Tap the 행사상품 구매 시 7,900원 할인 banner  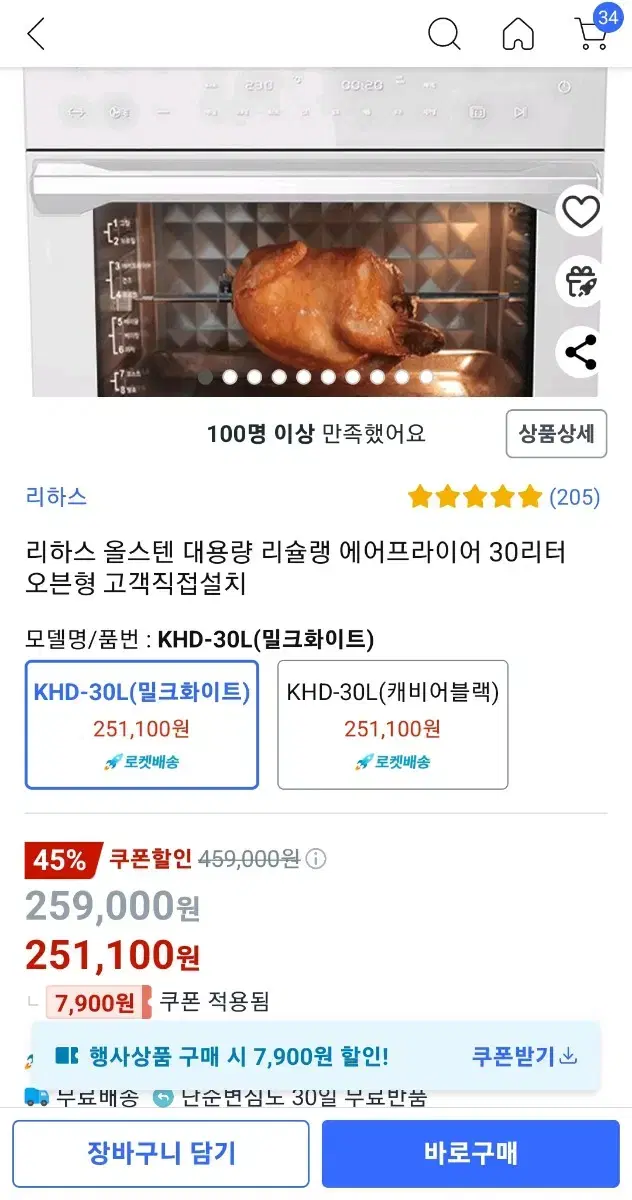pyautogui.click(x=222, y=1055)
